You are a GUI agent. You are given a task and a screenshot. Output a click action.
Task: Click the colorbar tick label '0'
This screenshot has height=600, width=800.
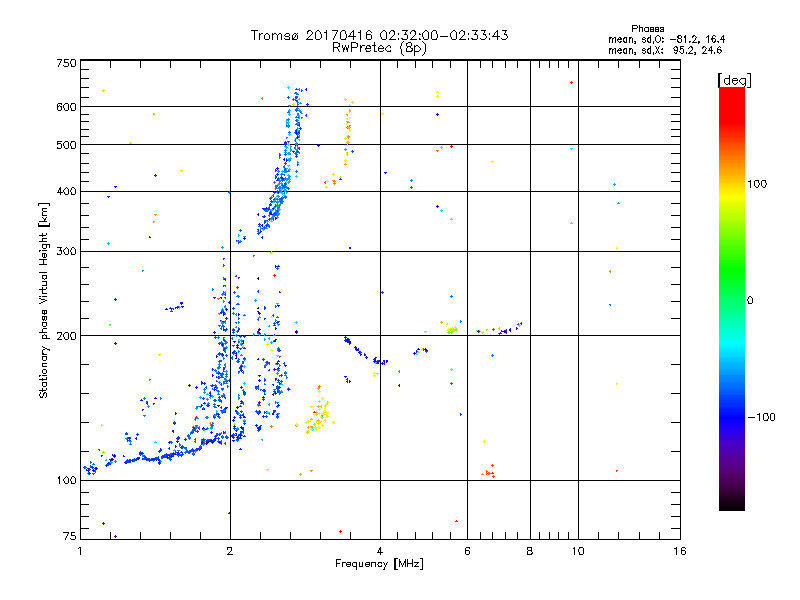tap(750, 300)
